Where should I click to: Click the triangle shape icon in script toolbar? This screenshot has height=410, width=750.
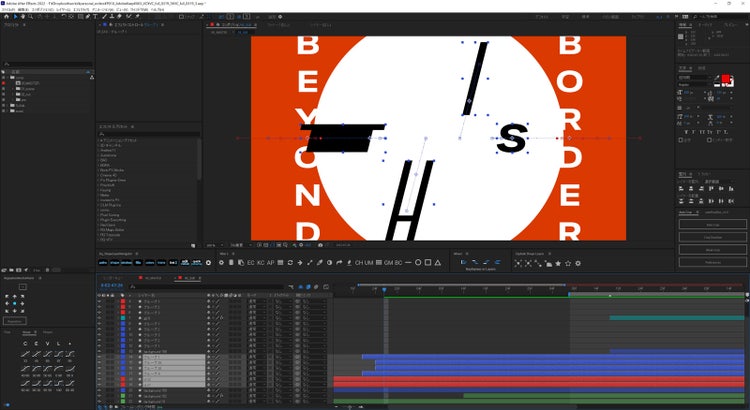(x=438, y=263)
